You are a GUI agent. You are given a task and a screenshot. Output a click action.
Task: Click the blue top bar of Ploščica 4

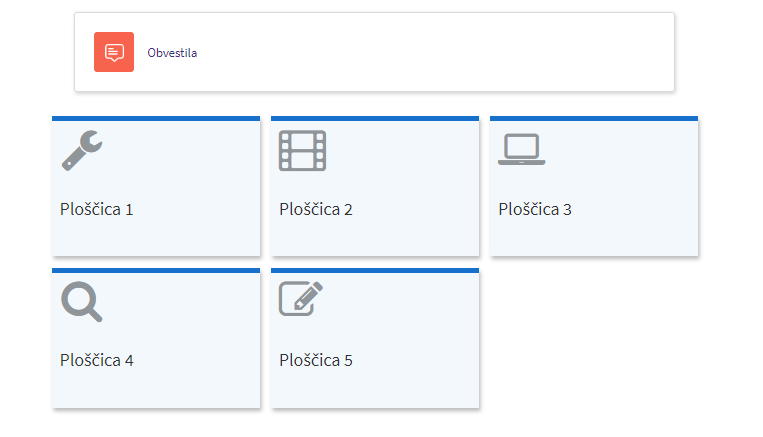pyautogui.click(x=156, y=271)
